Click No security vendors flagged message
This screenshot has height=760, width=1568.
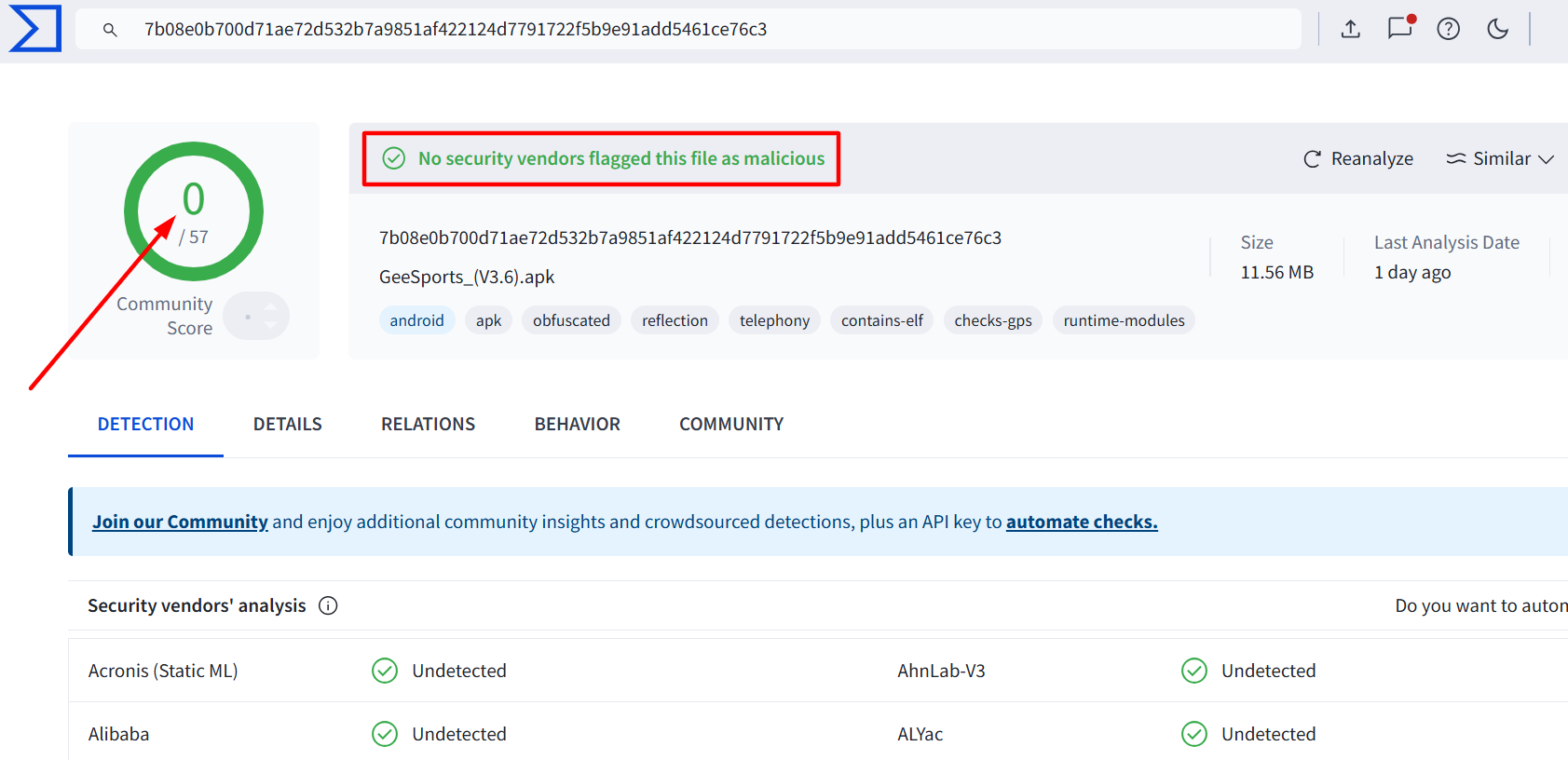click(621, 158)
